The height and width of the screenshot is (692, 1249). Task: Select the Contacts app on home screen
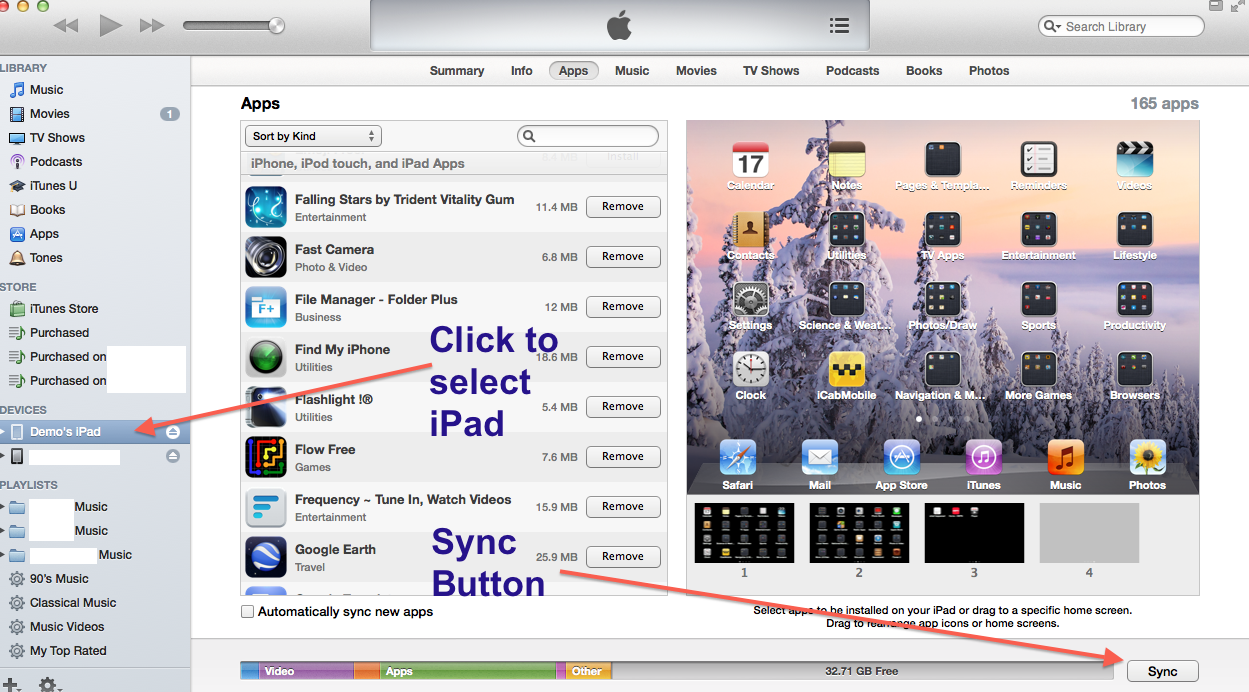coord(750,230)
